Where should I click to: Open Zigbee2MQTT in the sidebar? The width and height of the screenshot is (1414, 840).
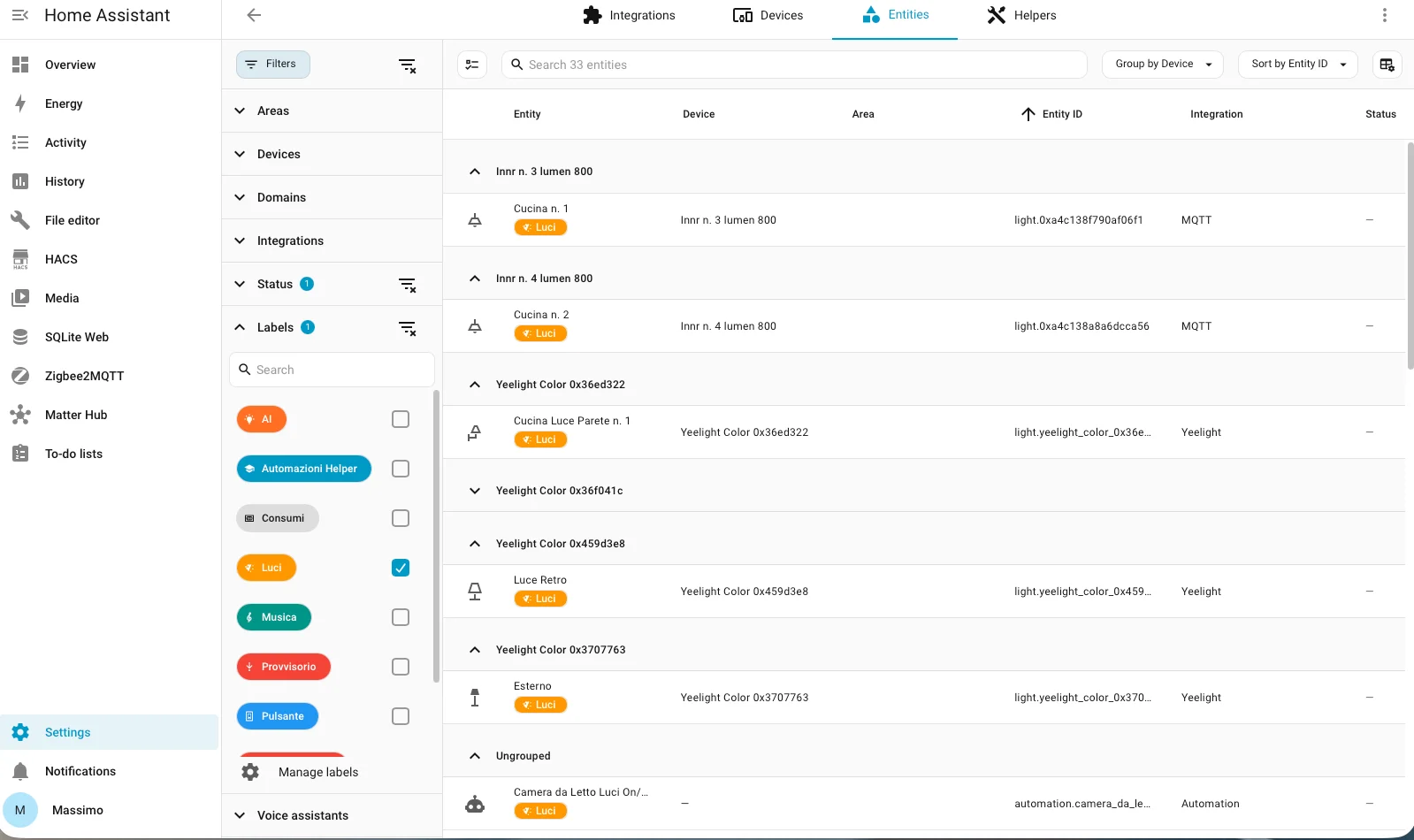[110, 376]
